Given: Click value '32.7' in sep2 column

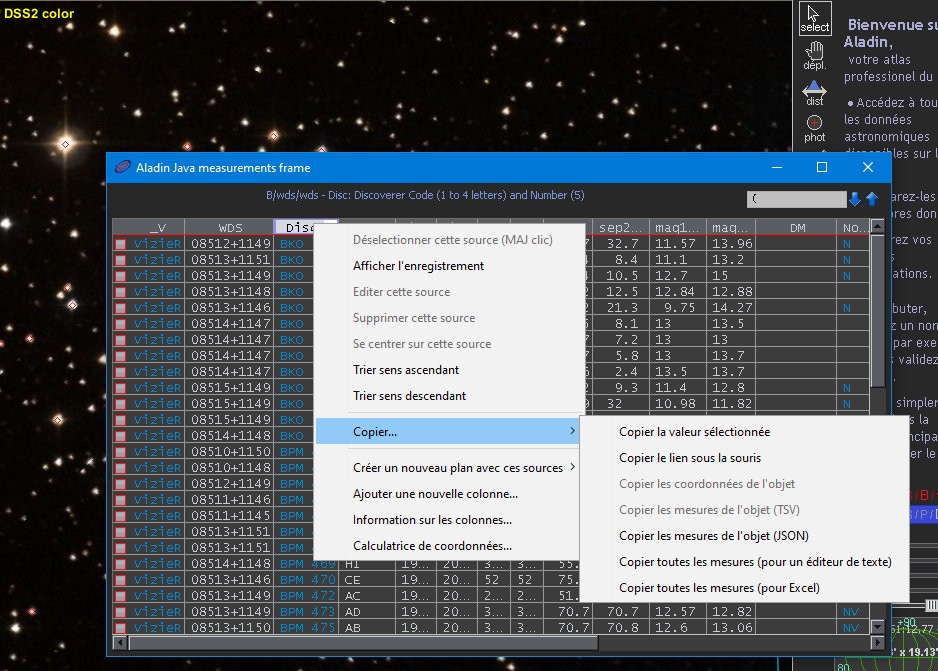Looking at the screenshot, I should pyautogui.click(x=622, y=244).
